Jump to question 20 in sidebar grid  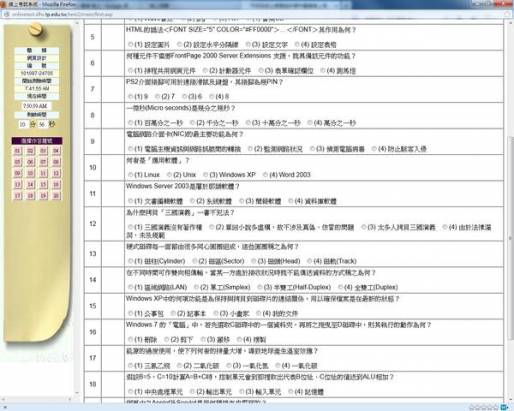click(x=56, y=196)
